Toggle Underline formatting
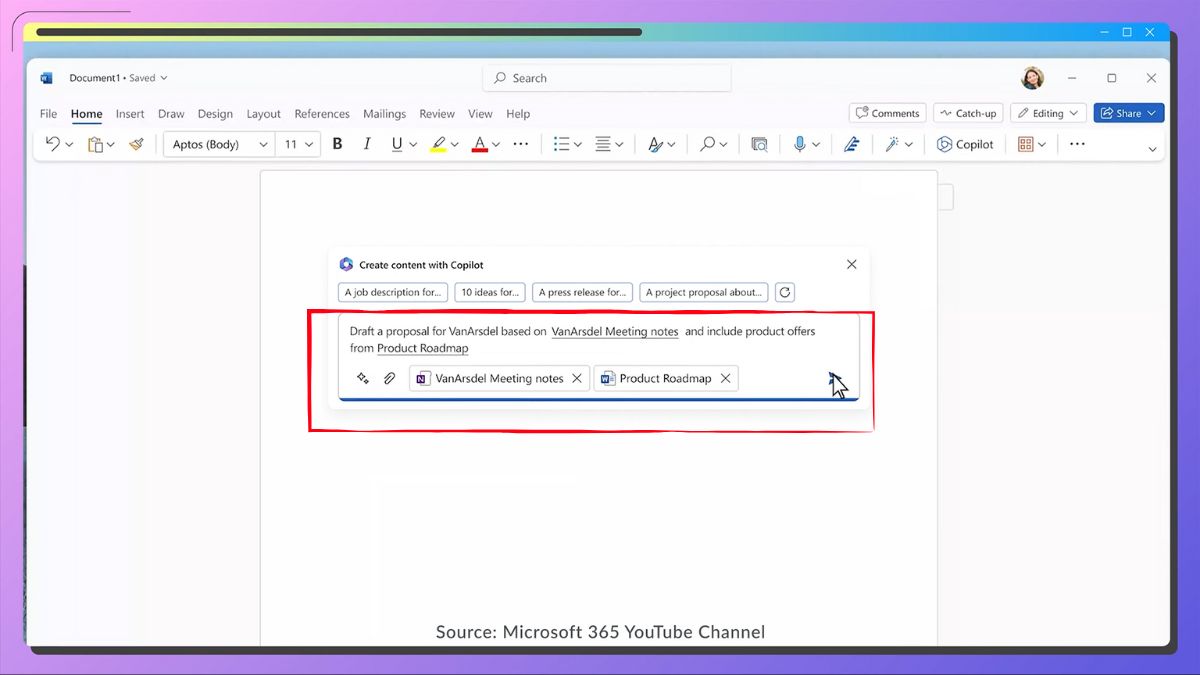This screenshot has width=1200, height=675. 397,144
